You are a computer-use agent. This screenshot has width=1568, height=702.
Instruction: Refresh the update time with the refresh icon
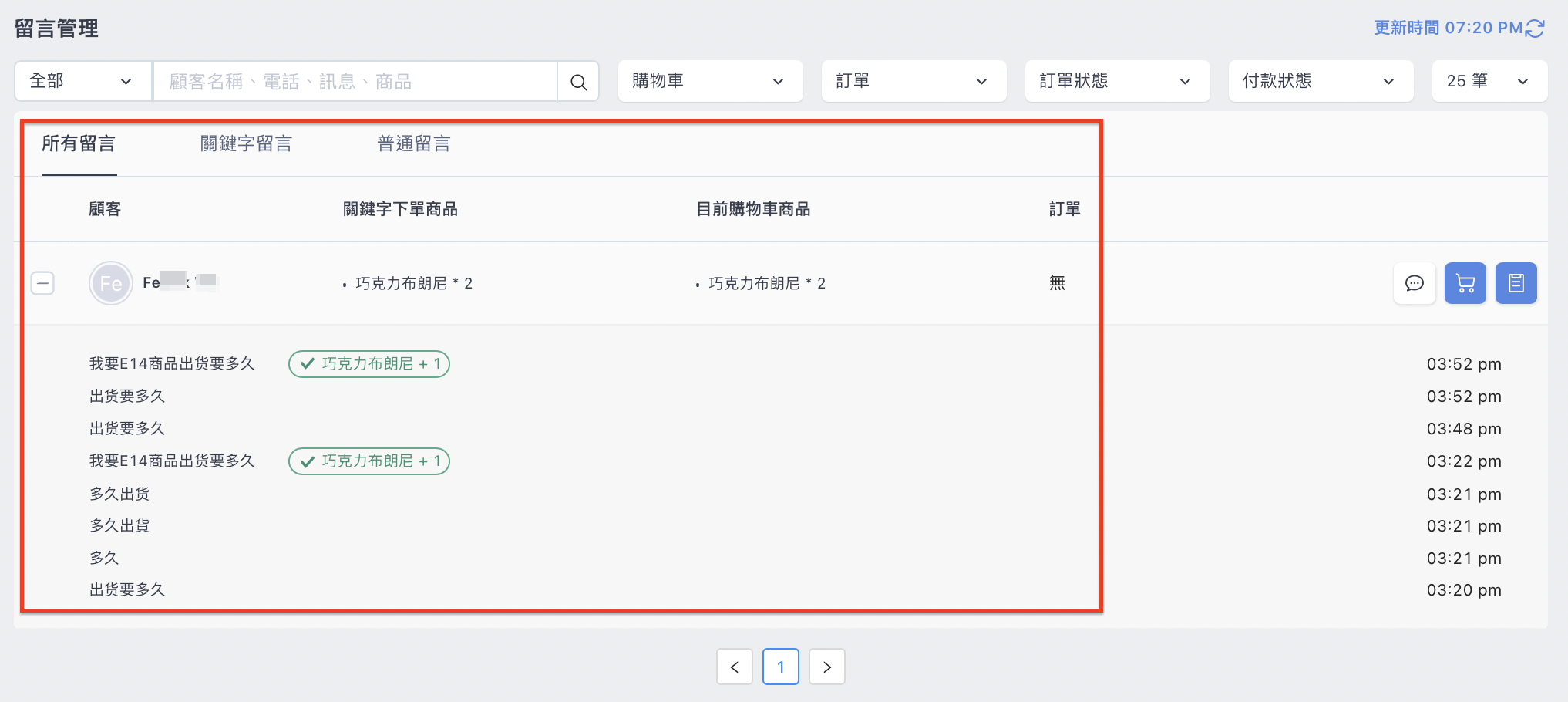click(x=1535, y=28)
